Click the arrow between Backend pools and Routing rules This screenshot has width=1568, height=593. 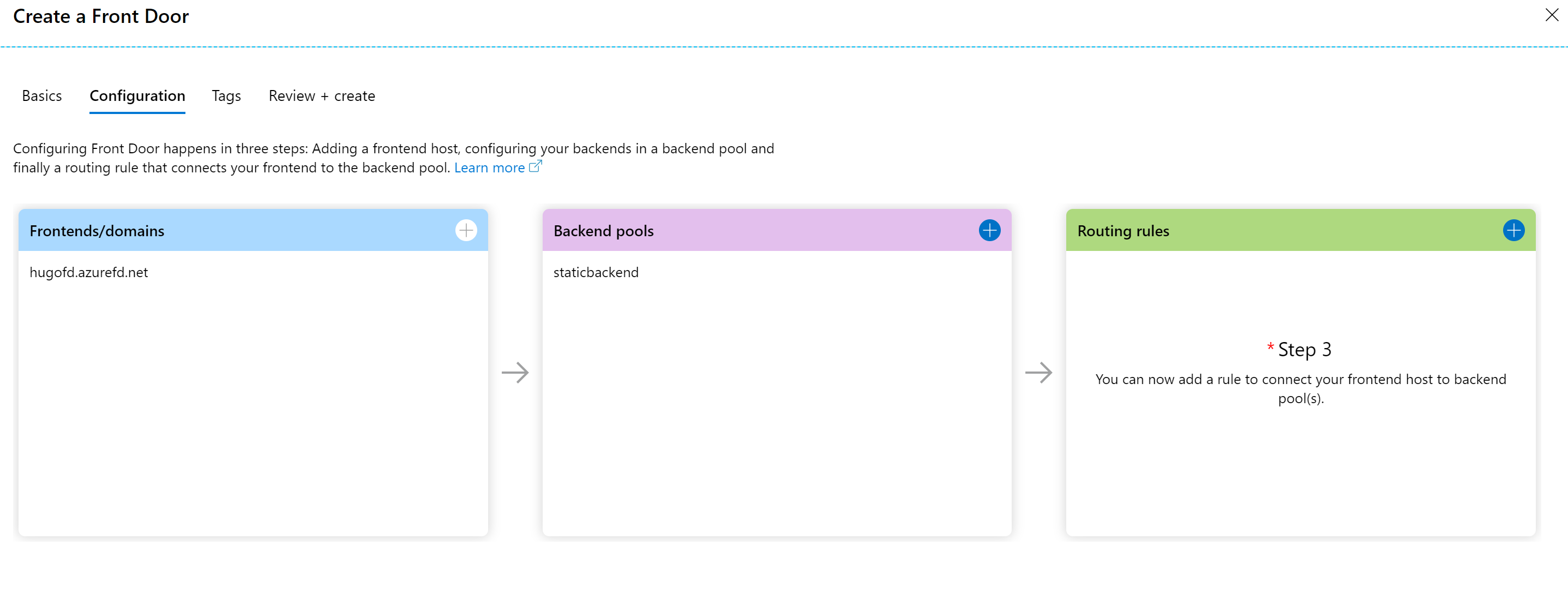click(x=1038, y=373)
